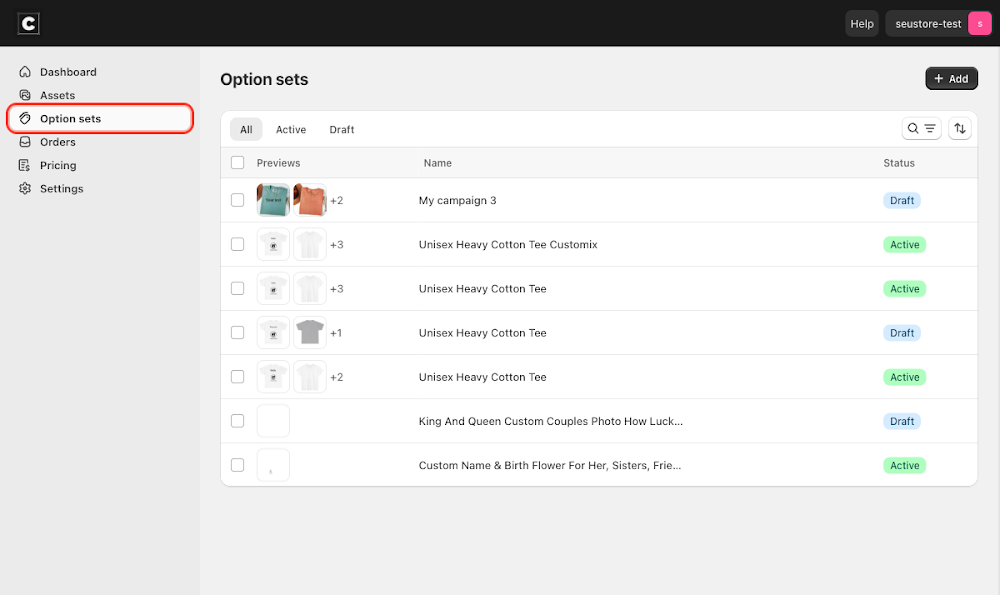Click the Orders inbox icon

click(25, 142)
